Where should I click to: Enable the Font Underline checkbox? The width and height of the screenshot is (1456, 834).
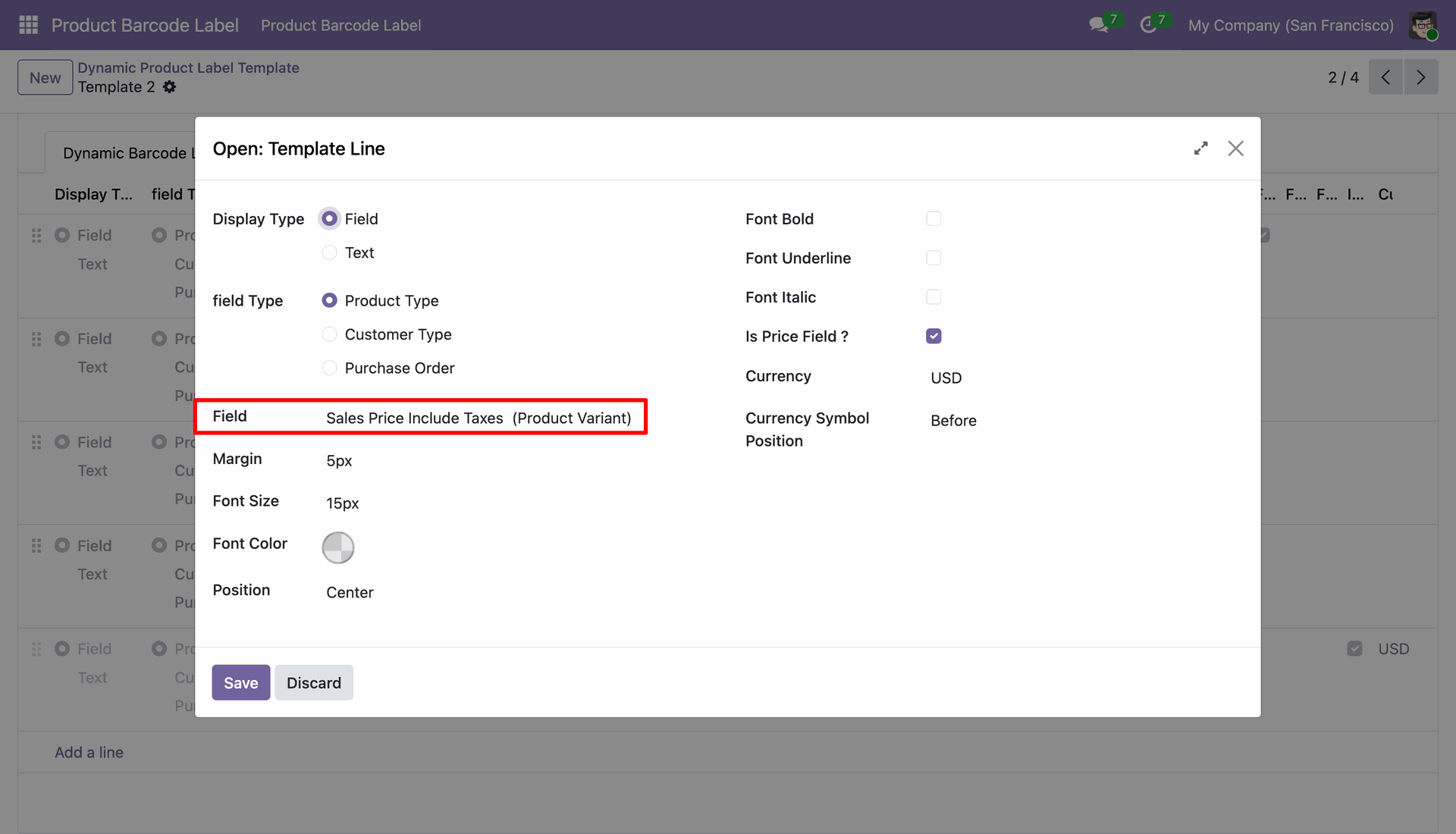[x=934, y=258]
